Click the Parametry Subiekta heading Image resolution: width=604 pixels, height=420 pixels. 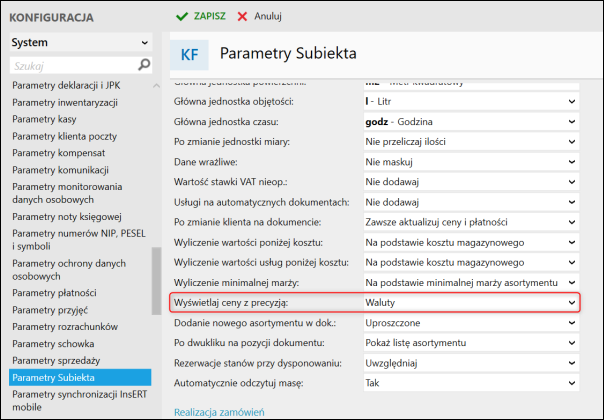coord(288,53)
